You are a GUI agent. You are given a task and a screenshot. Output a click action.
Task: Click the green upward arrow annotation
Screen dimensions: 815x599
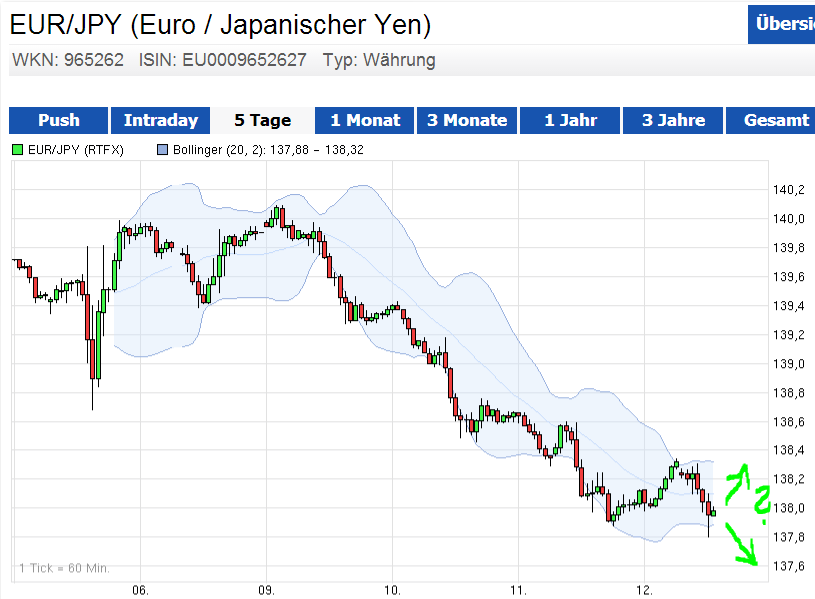(x=737, y=482)
